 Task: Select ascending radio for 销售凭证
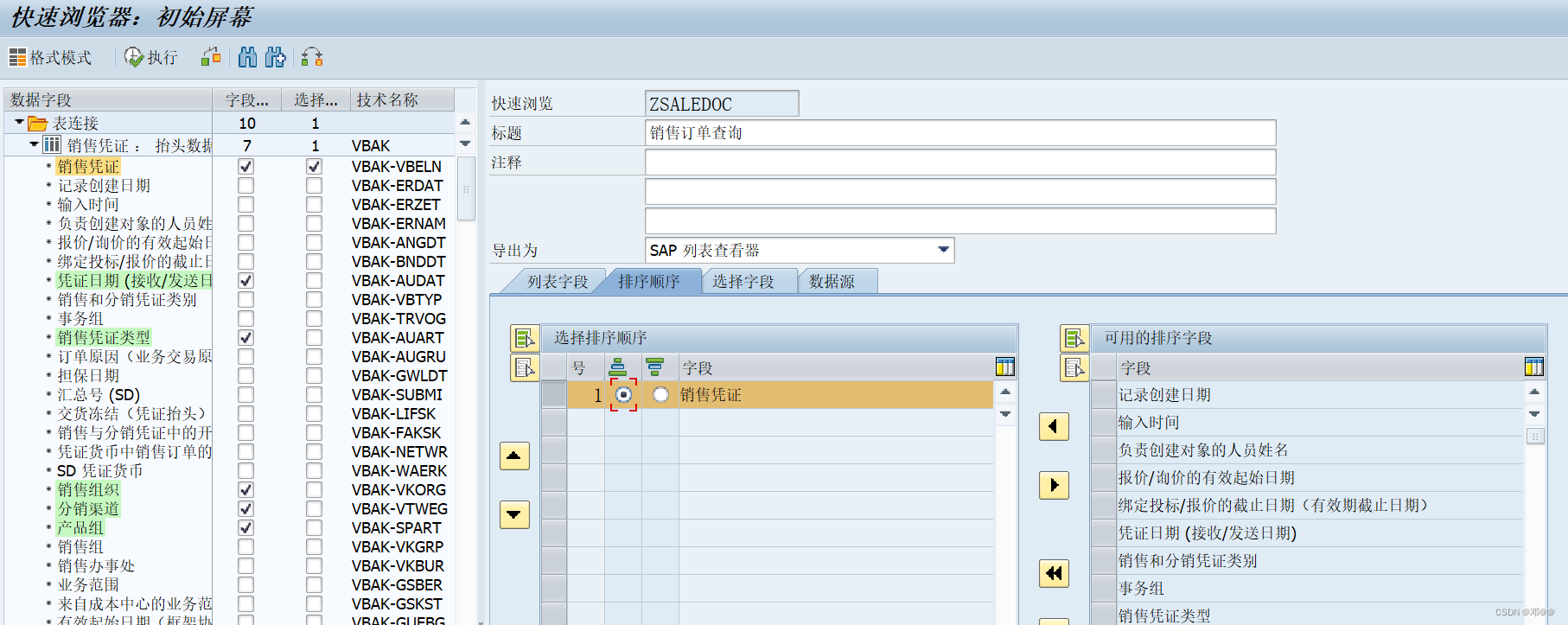click(x=623, y=395)
